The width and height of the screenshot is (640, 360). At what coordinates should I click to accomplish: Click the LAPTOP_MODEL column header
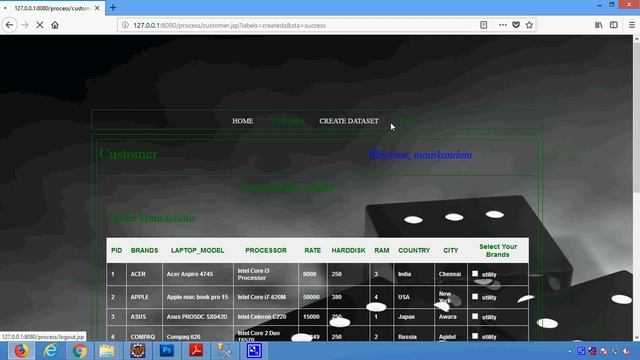coord(198,250)
